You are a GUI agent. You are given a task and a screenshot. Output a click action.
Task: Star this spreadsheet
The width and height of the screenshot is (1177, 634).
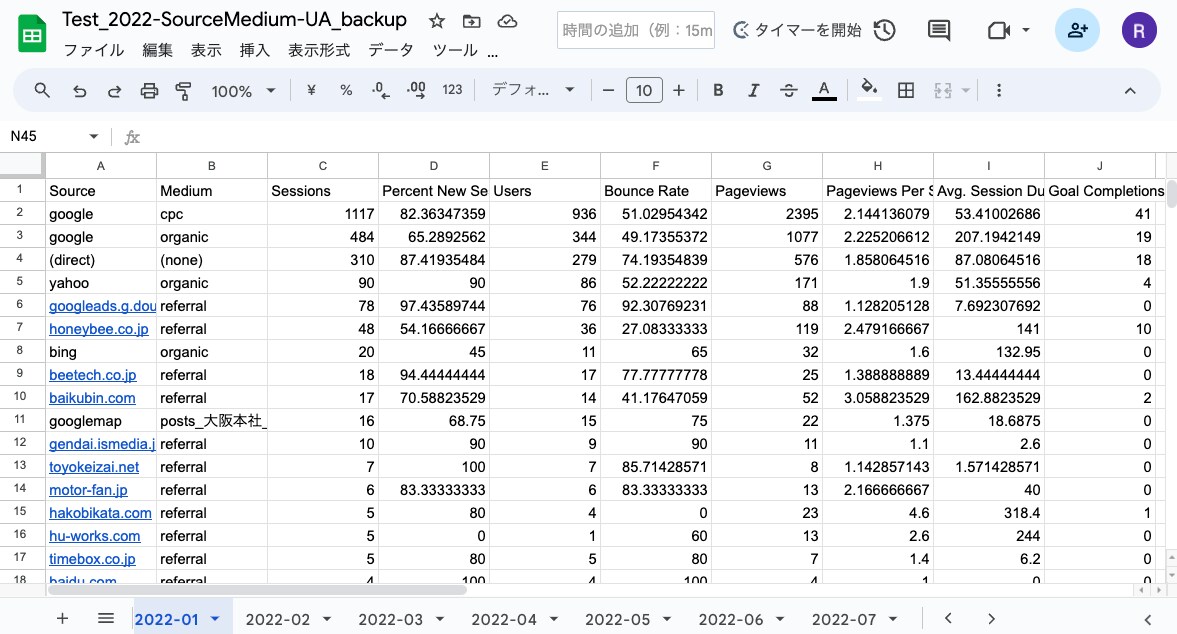point(437,21)
